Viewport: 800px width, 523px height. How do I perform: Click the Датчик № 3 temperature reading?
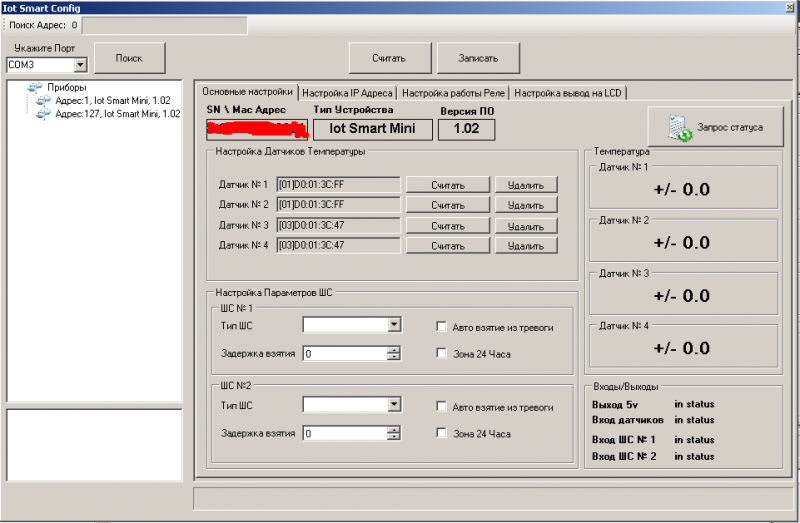coord(682,296)
